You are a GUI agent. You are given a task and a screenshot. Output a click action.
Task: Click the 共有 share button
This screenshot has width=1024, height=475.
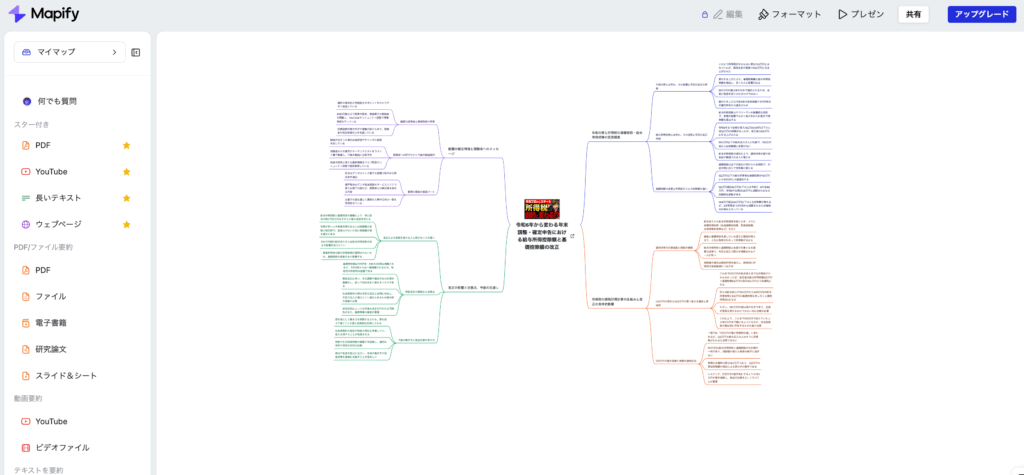pos(913,14)
